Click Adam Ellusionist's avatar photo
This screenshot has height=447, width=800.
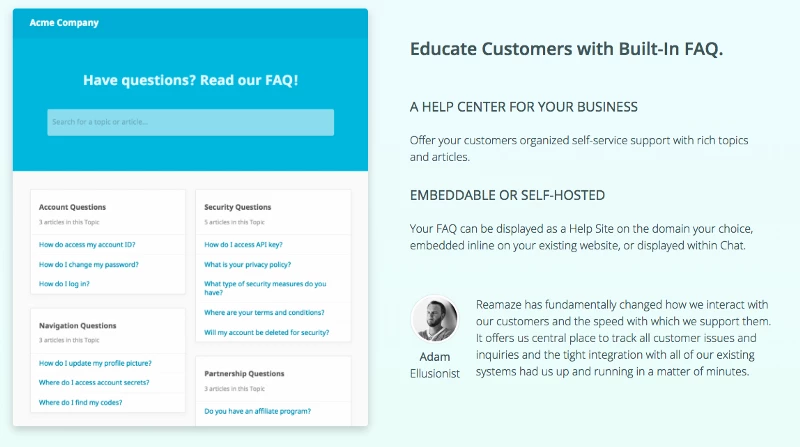(x=435, y=320)
